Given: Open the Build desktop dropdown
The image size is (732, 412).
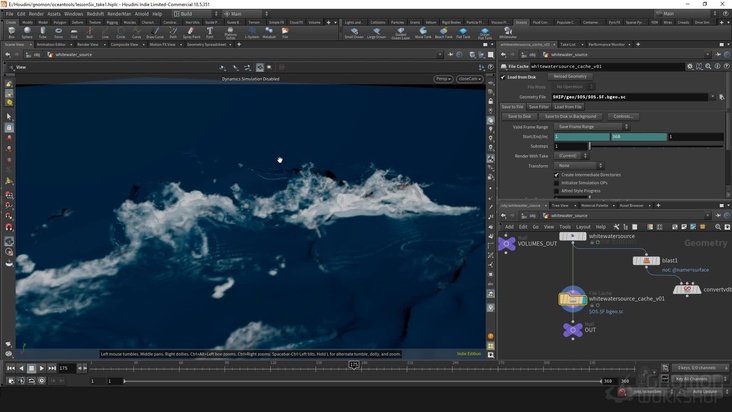Looking at the screenshot, I should click(196, 14).
